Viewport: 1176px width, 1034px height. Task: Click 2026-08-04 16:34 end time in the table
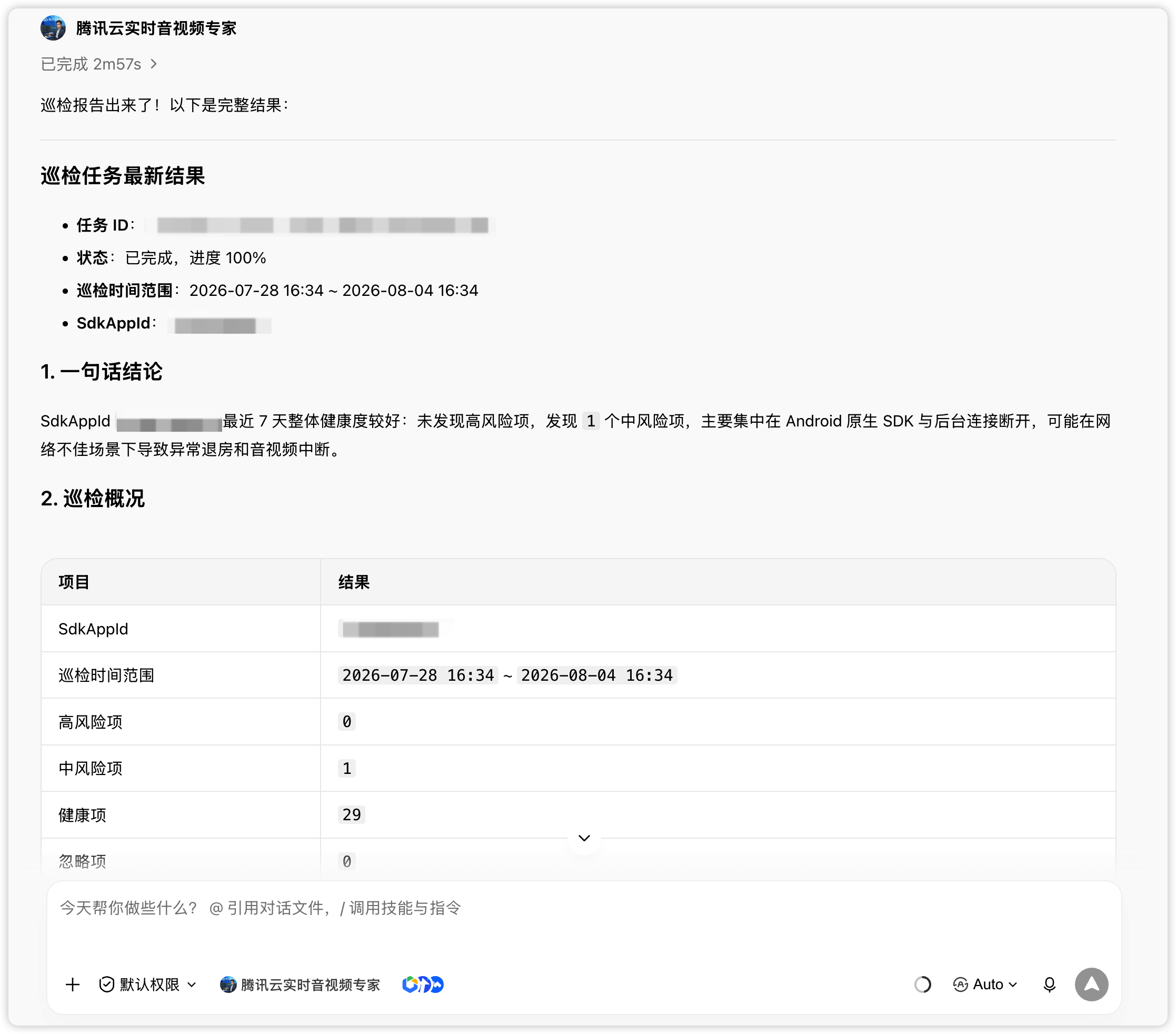click(x=596, y=675)
